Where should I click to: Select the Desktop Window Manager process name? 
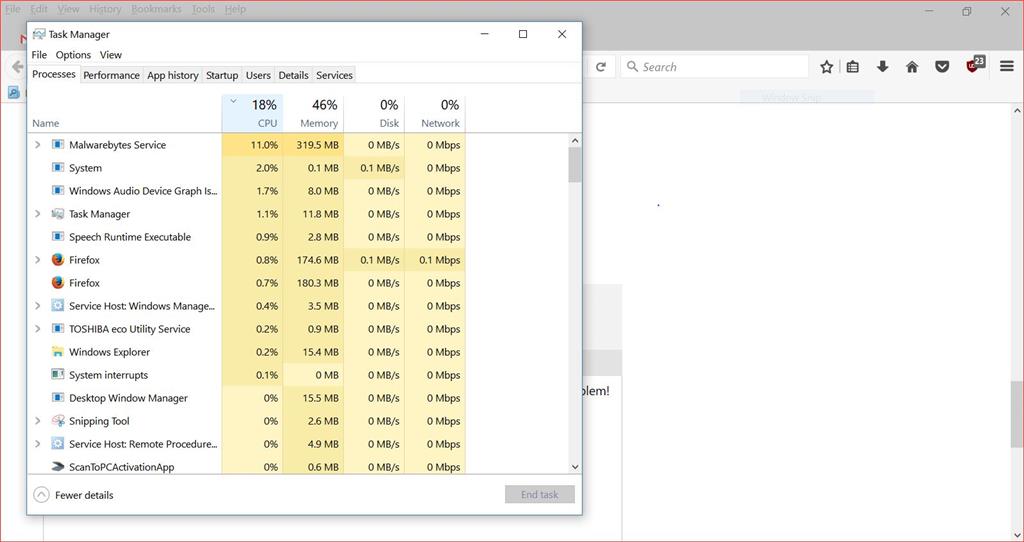tap(129, 398)
